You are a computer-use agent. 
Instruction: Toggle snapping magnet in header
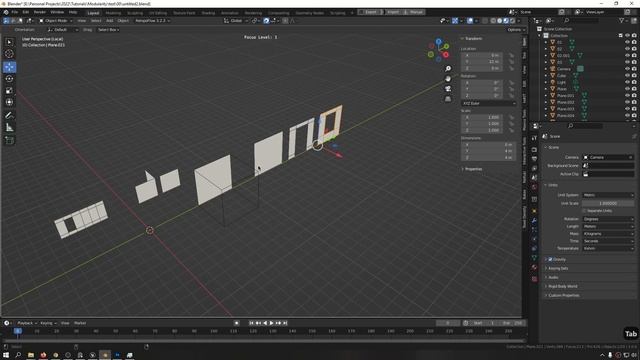point(266,20)
